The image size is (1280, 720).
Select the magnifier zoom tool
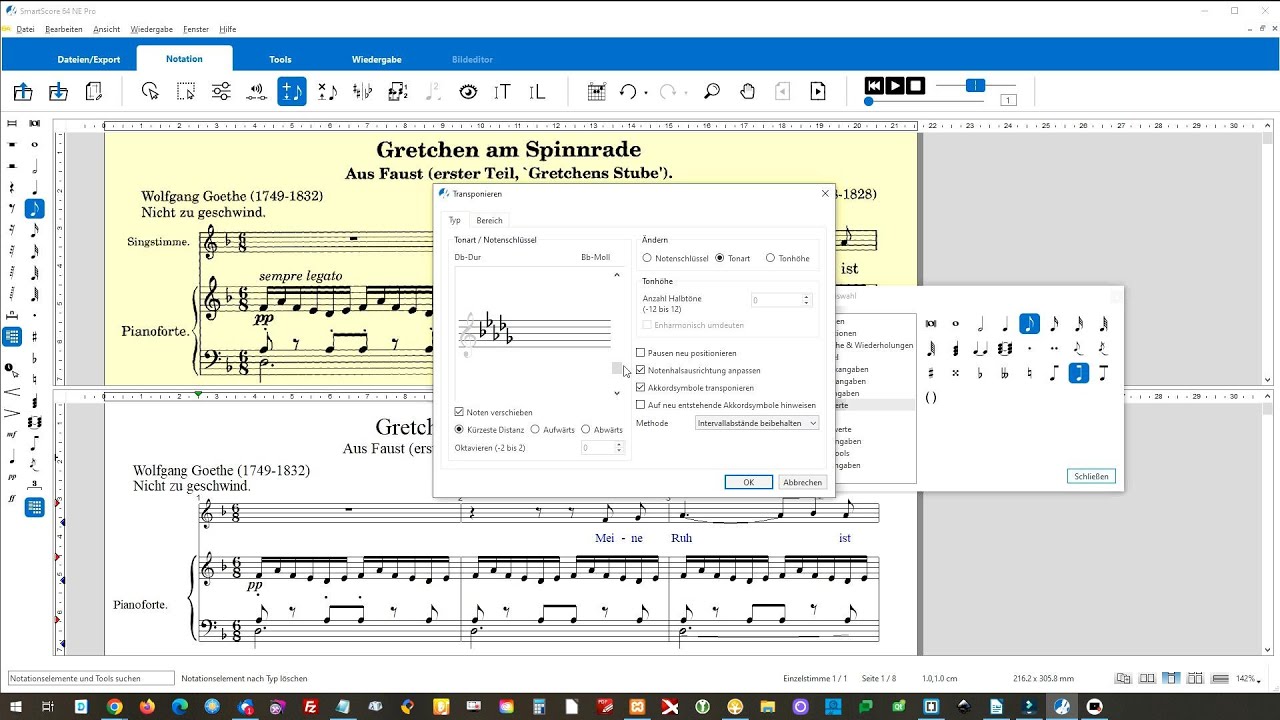point(712,92)
